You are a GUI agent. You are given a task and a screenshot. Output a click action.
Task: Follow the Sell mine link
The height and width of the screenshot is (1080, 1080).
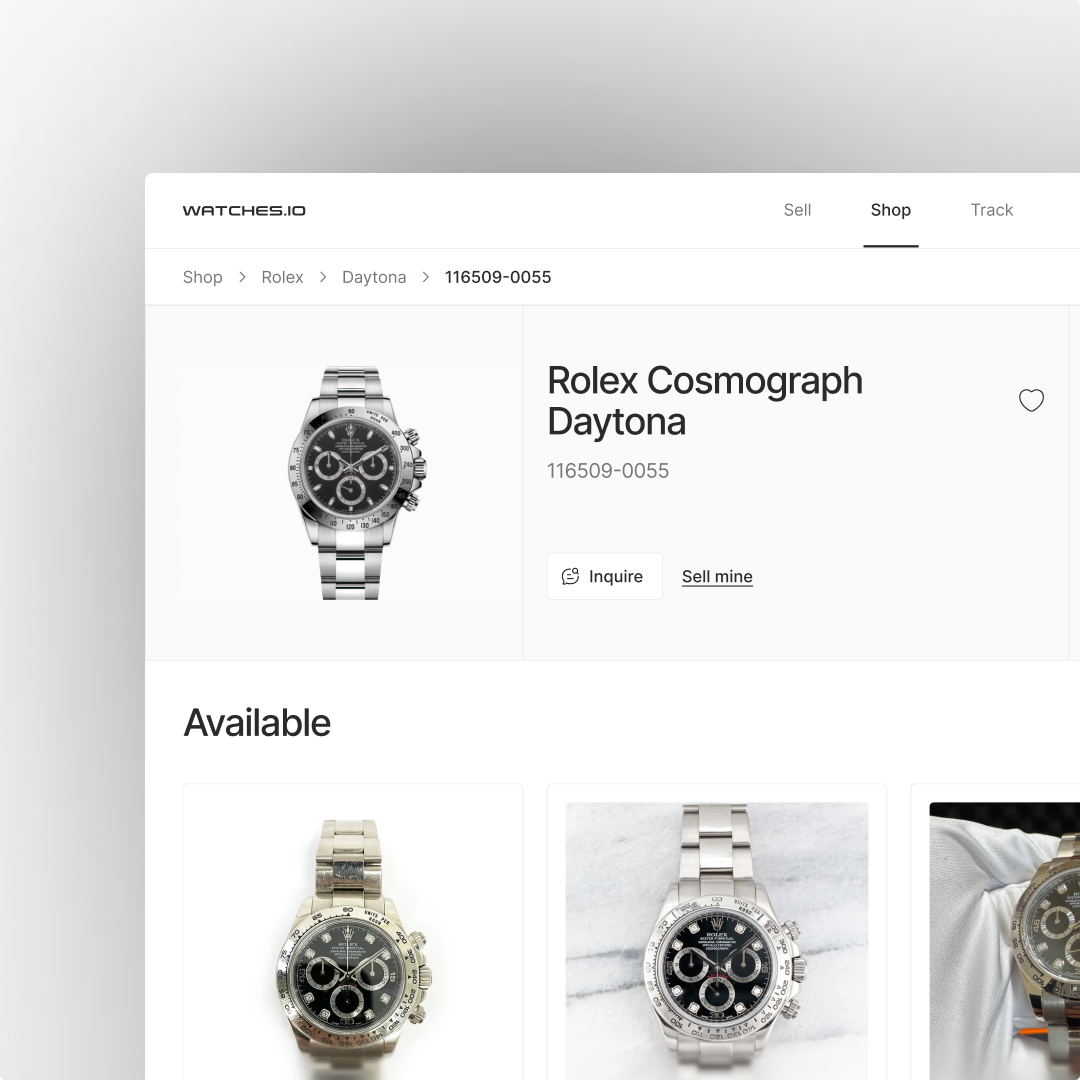pos(717,577)
